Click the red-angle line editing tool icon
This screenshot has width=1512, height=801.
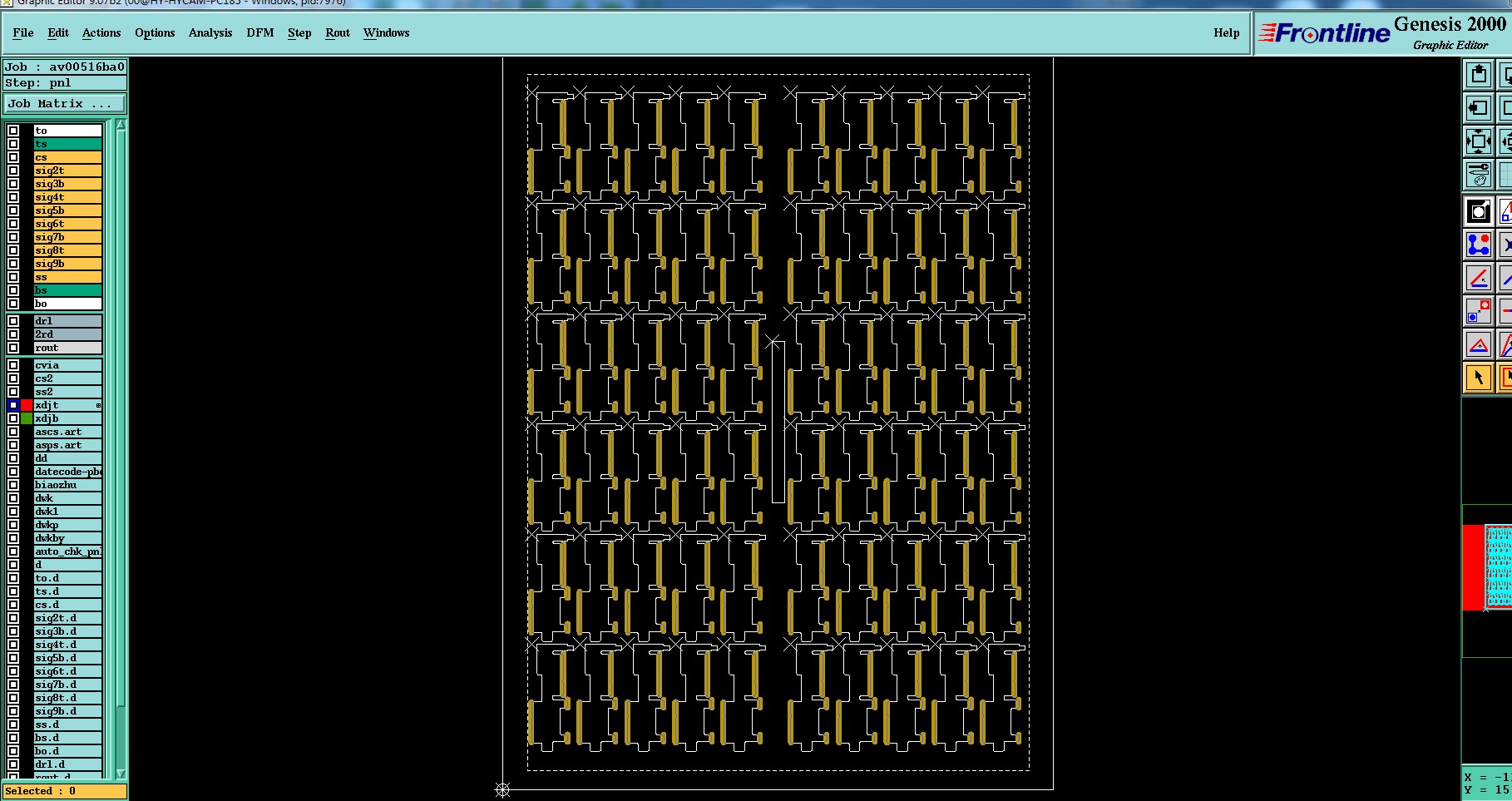click(1478, 278)
